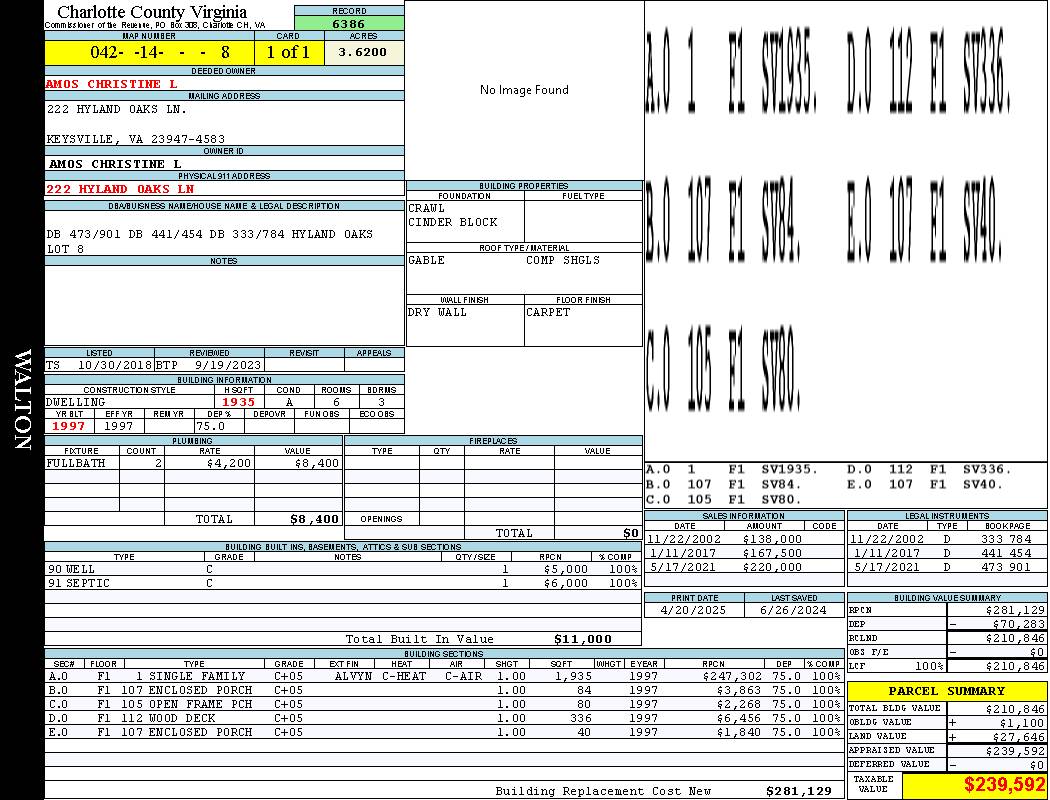Click the construction style DWELLING
The image size is (1050, 800).
76,402
